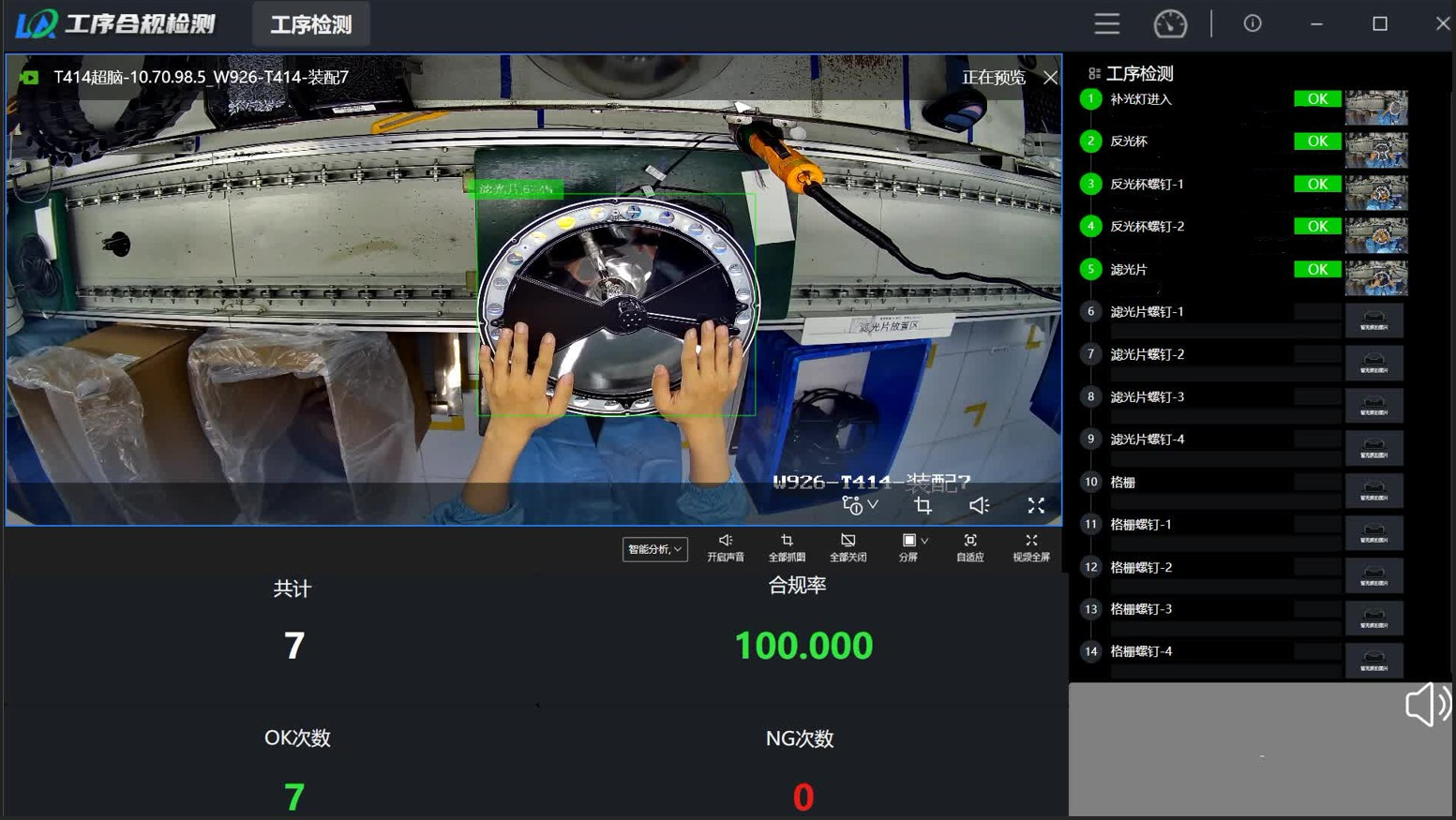Click the 全部关闭 close-all icon
The image size is (1456, 820).
pyautogui.click(x=848, y=547)
